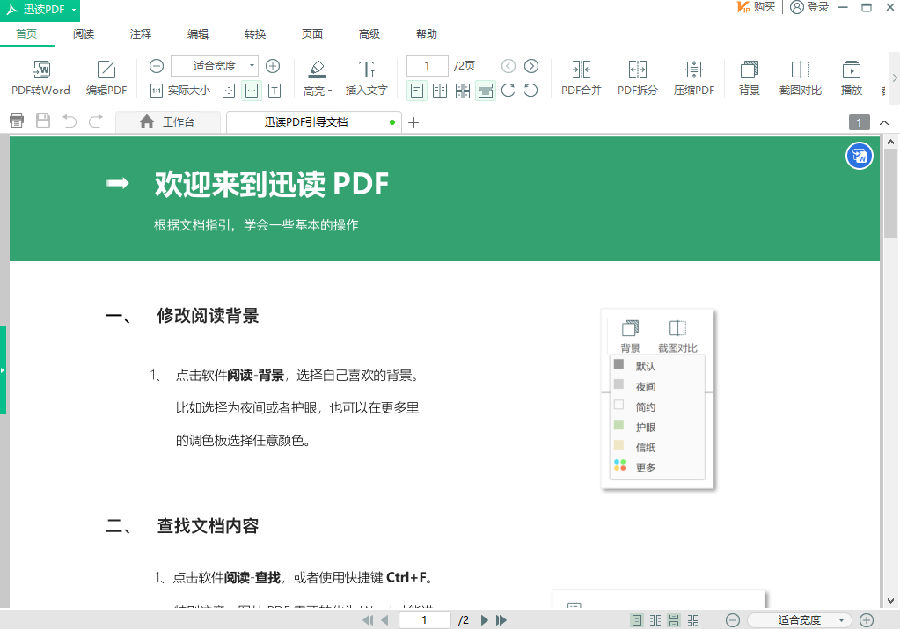Start 播放 slideshow playback
900x629 pixels.
(851, 79)
